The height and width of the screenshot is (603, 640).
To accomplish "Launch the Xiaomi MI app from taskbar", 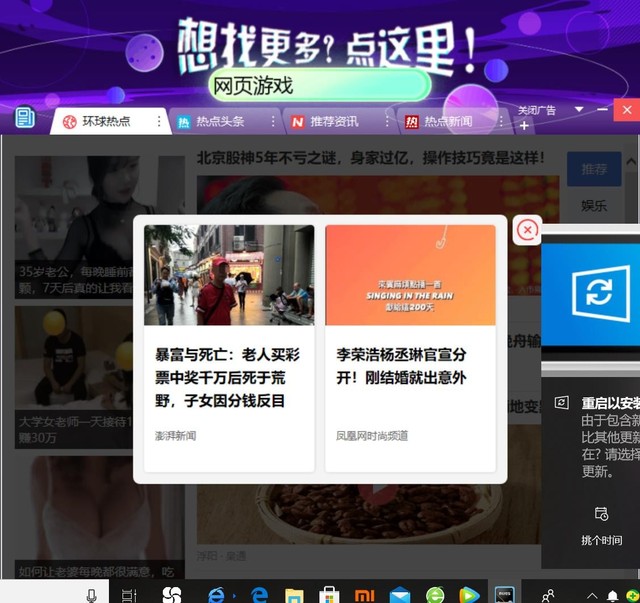I will tap(366, 595).
